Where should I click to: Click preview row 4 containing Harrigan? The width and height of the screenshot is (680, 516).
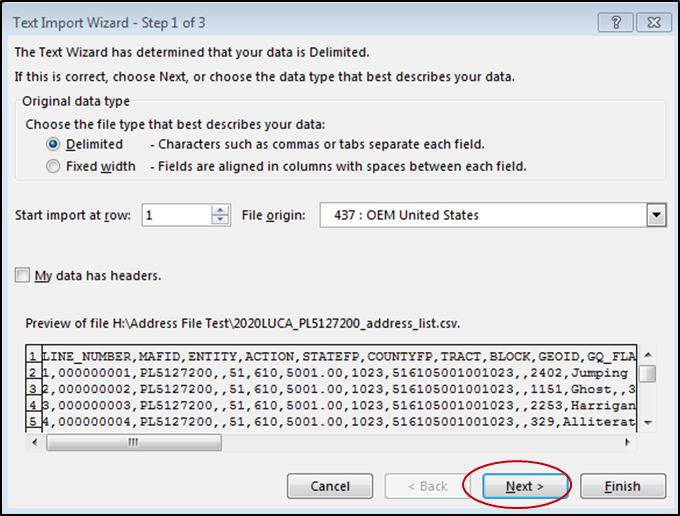339,405
